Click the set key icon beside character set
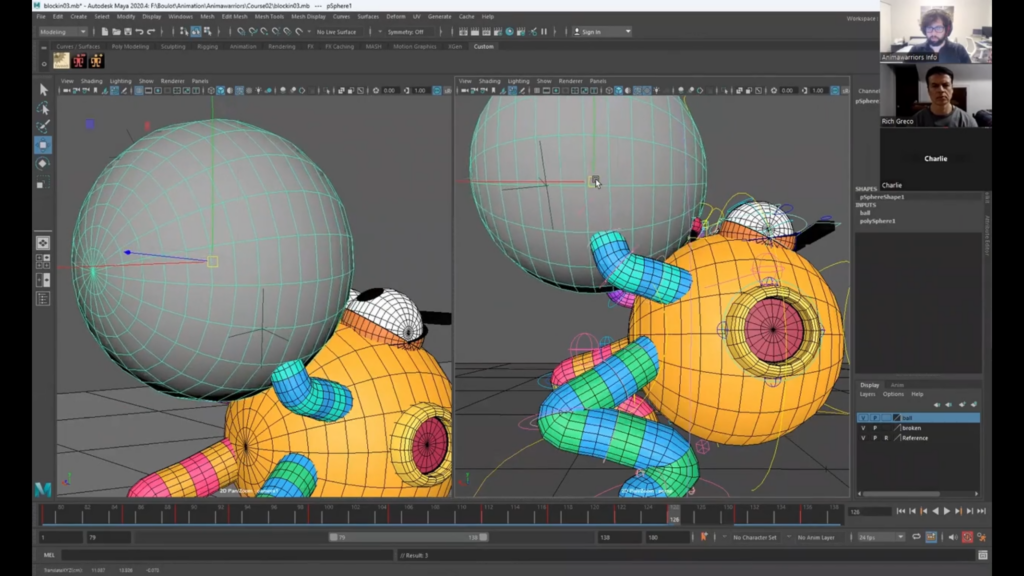 pos(704,537)
